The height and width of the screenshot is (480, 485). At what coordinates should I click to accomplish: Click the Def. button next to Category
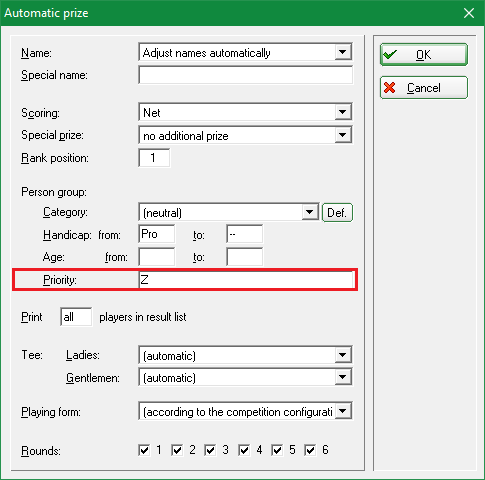[337, 212]
